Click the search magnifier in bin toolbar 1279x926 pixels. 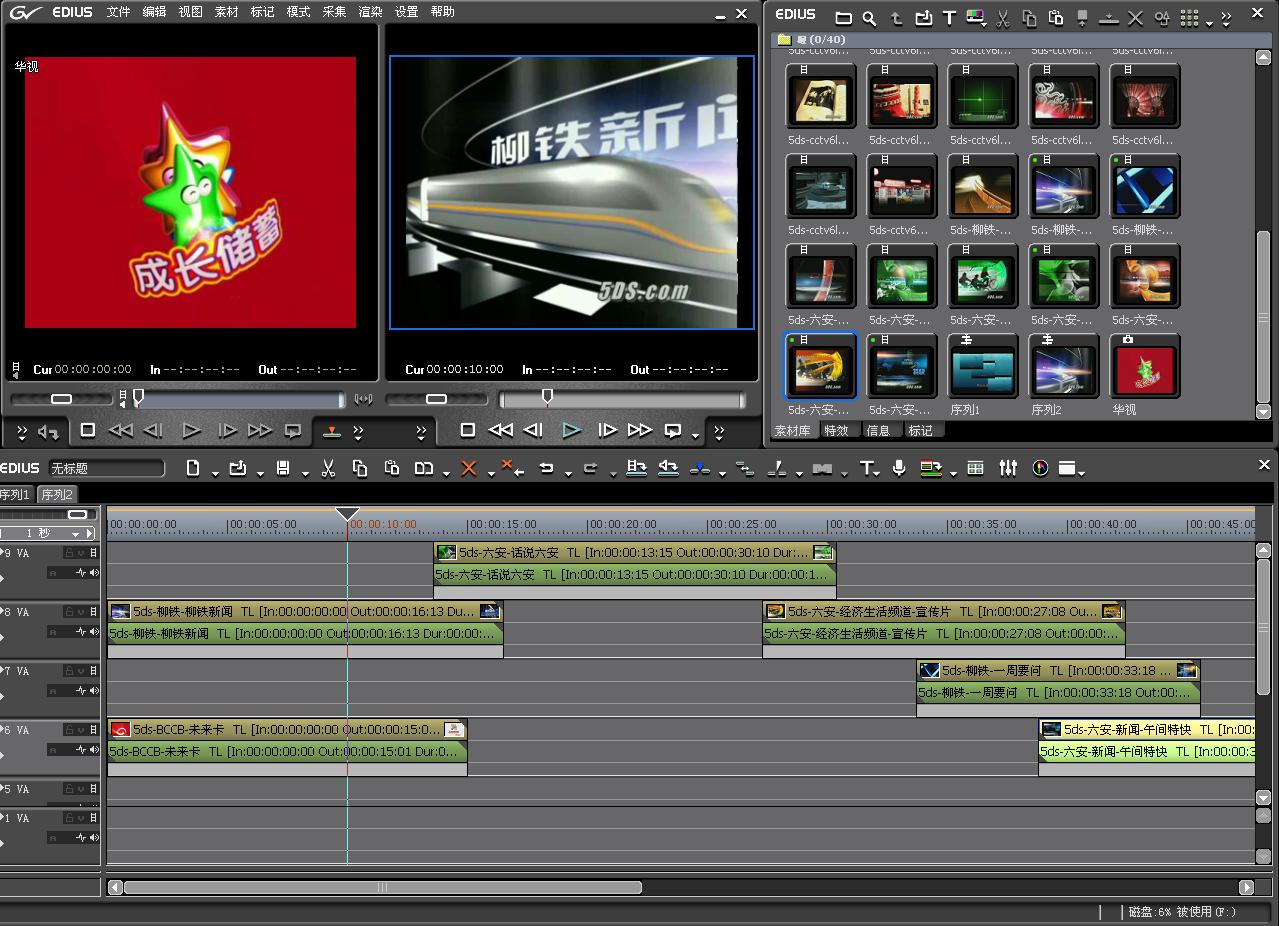[x=870, y=18]
